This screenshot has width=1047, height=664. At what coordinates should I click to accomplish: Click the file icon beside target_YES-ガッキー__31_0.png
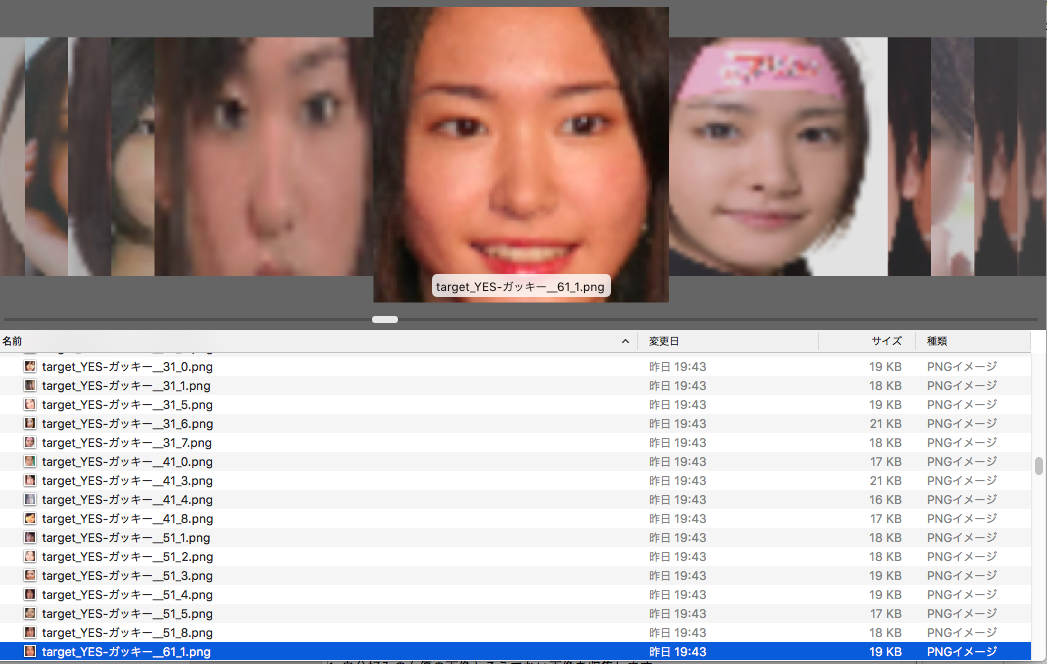(30, 367)
